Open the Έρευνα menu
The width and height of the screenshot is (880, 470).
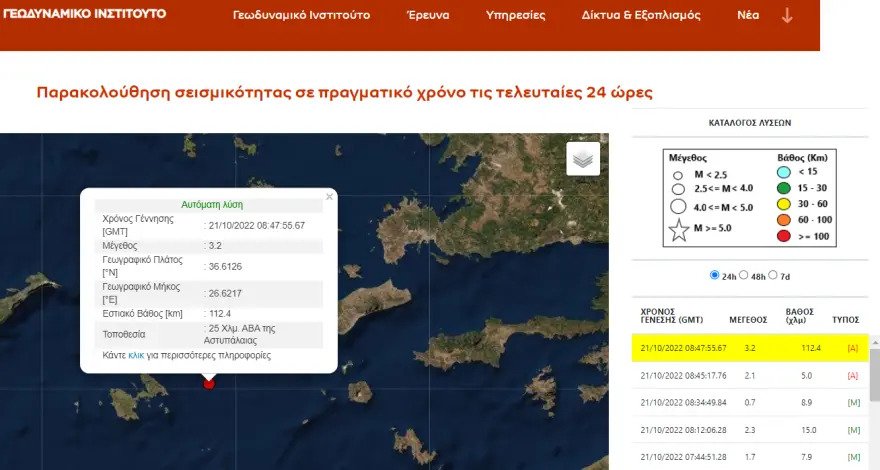[x=428, y=15]
